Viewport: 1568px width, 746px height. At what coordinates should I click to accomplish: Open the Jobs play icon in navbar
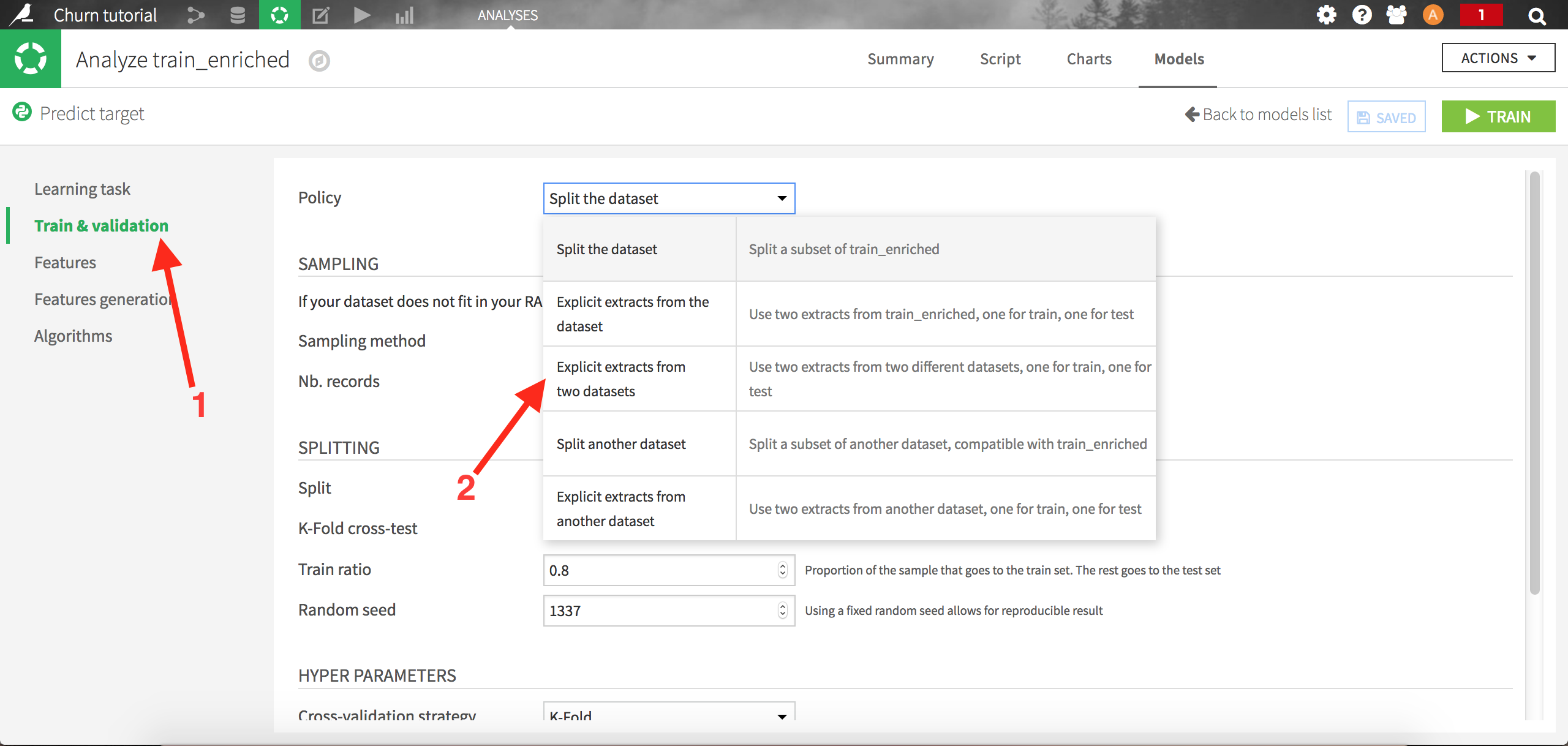[362, 15]
